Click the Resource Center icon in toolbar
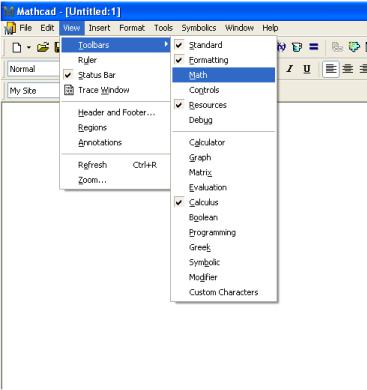This screenshot has width=367, height=390. click(354, 47)
